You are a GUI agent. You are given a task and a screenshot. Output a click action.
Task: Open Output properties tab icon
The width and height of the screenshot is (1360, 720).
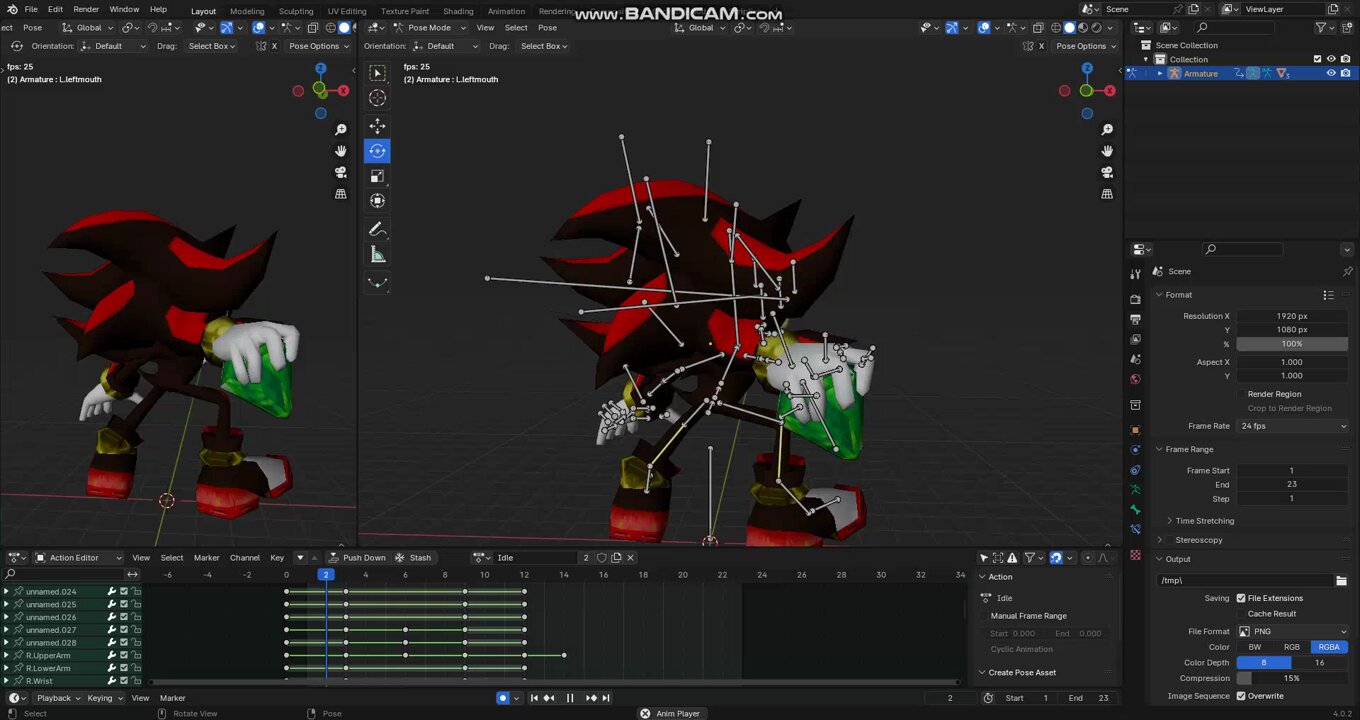pyautogui.click(x=1135, y=319)
